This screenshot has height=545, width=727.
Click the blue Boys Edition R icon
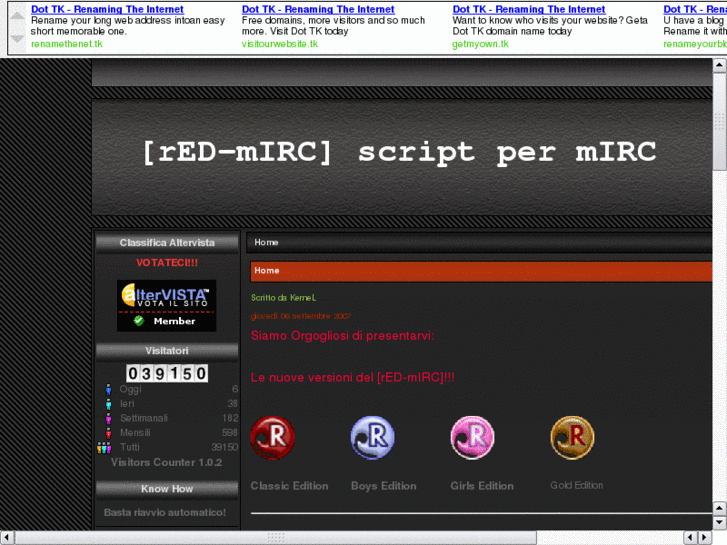373,437
